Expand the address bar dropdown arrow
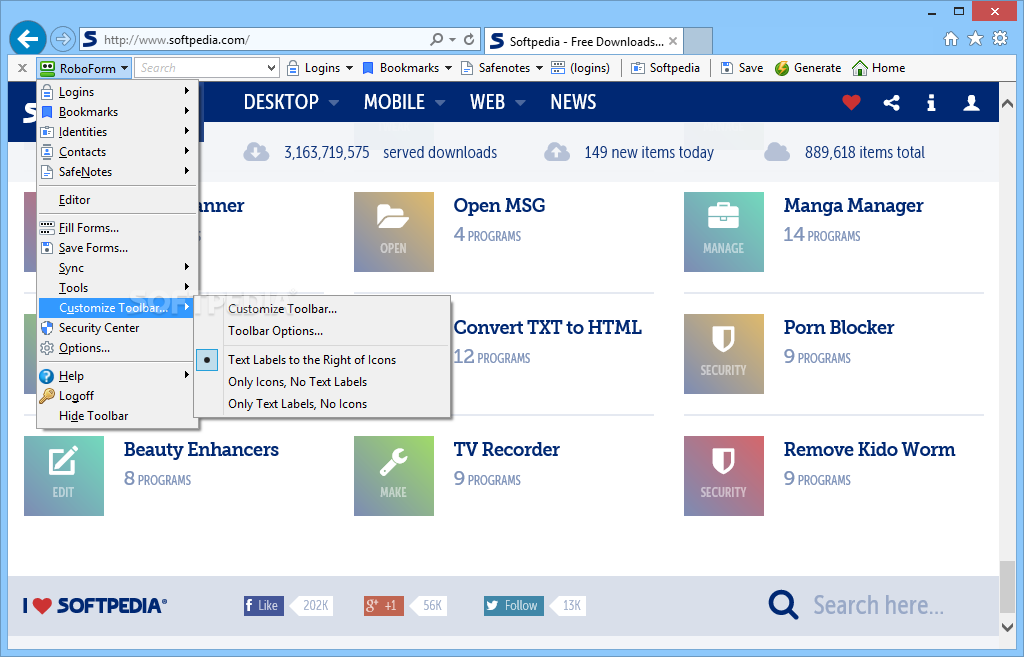1024x657 pixels. point(452,39)
